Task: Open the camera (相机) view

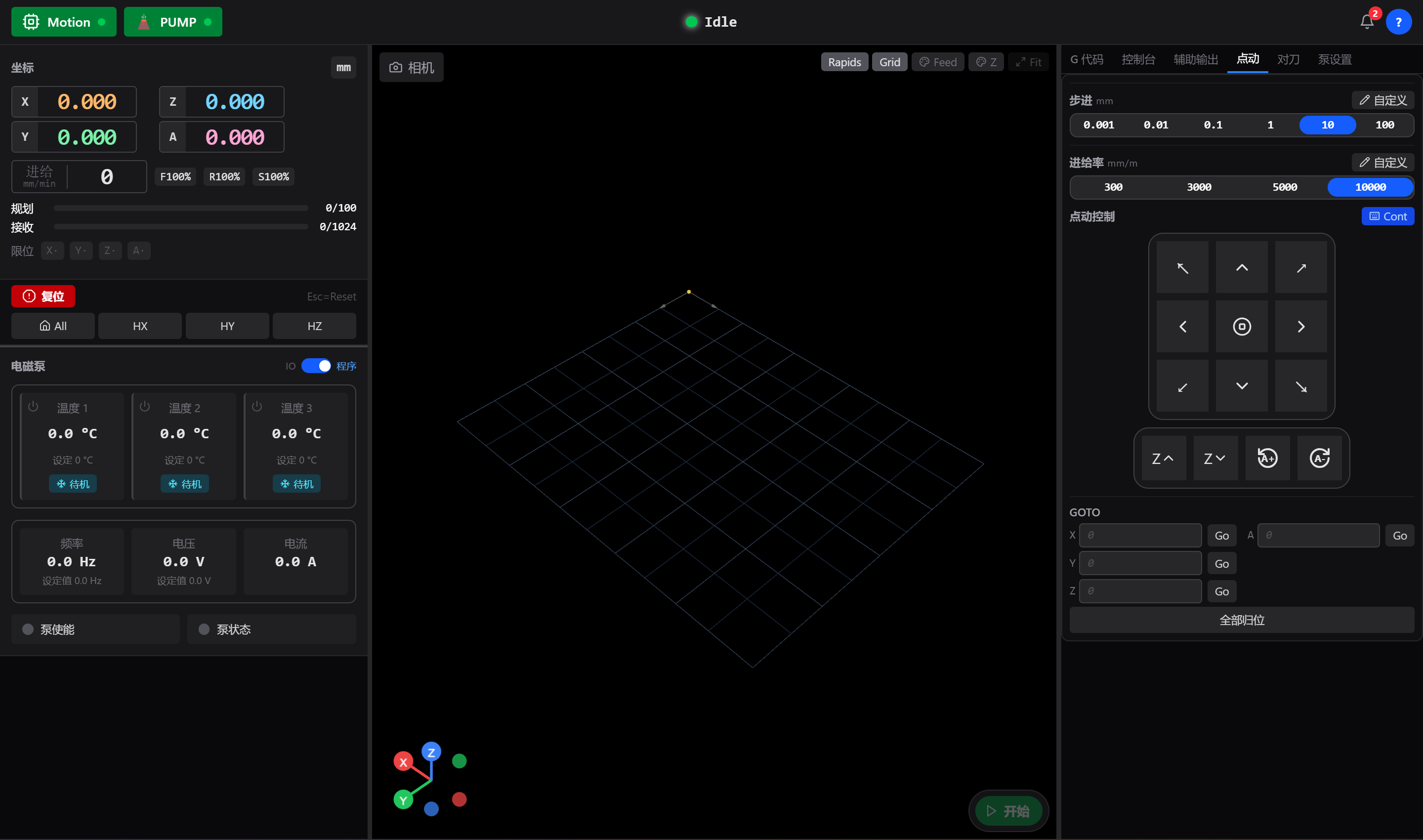Action: pyautogui.click(x=412, y=67)
